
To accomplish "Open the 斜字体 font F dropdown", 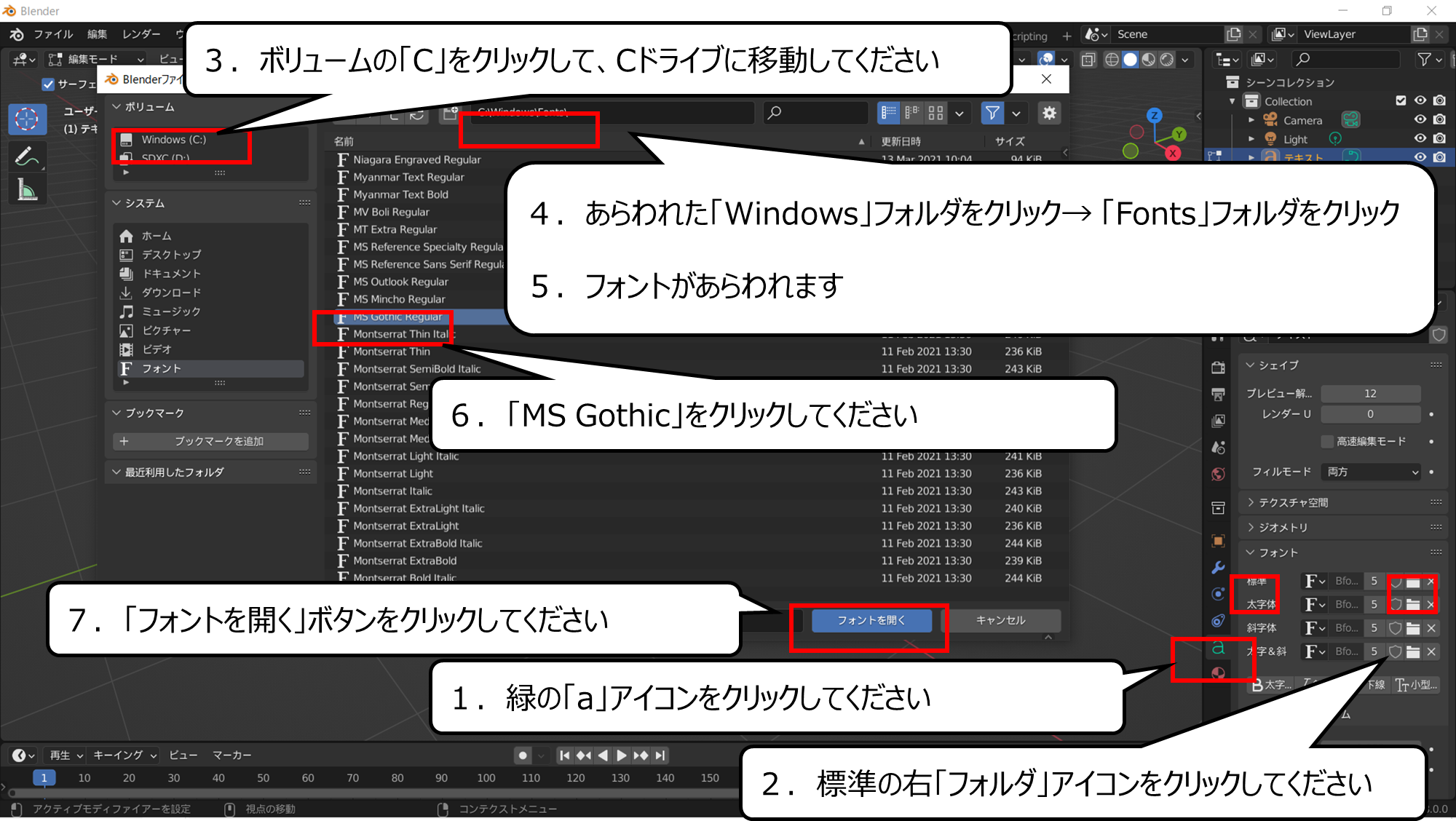I will (x=1315, y=628).
